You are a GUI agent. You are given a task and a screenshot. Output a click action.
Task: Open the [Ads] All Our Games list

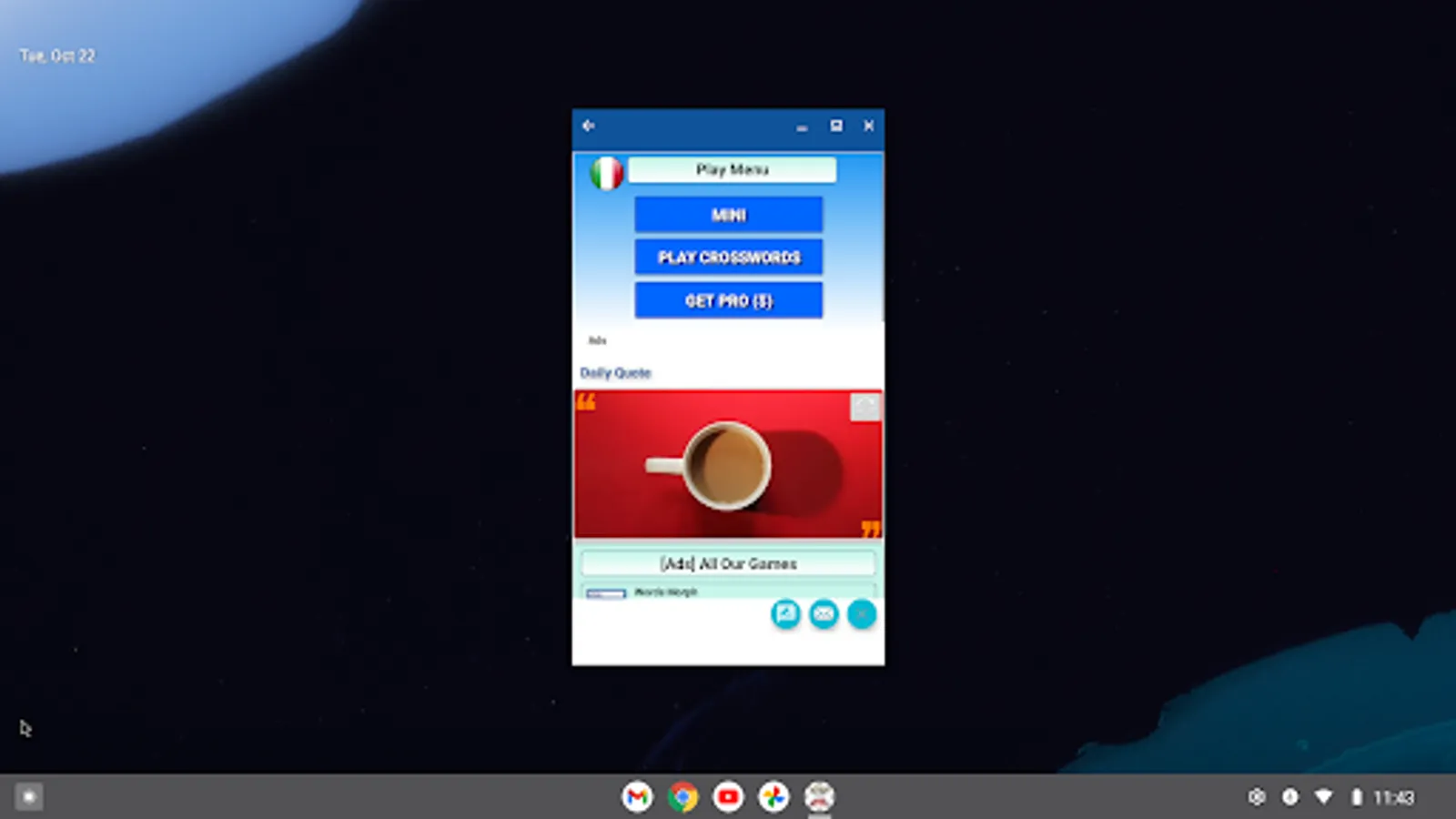[x=728, y=563]
